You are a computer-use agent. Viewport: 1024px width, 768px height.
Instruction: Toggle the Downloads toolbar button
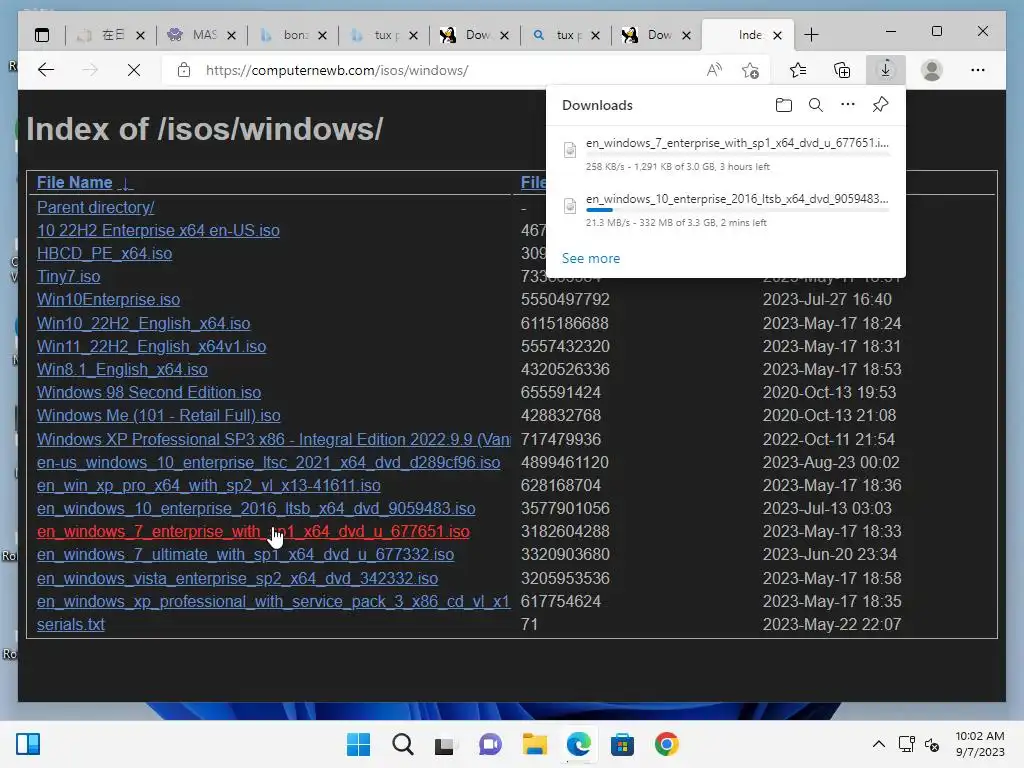coord(886,70)
